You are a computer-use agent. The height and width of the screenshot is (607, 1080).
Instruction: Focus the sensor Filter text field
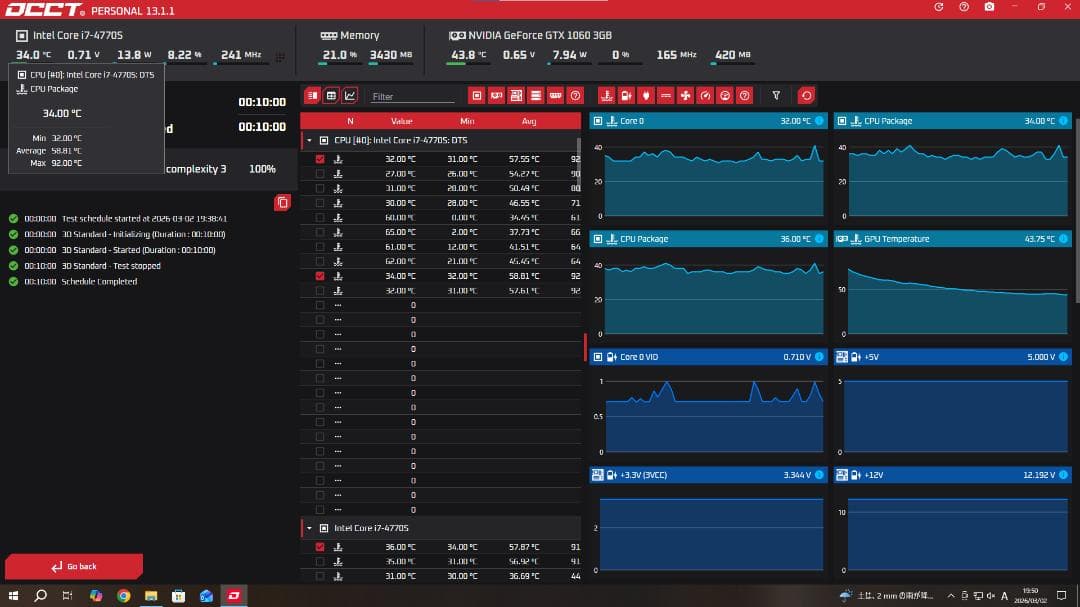tap(412, 96)
